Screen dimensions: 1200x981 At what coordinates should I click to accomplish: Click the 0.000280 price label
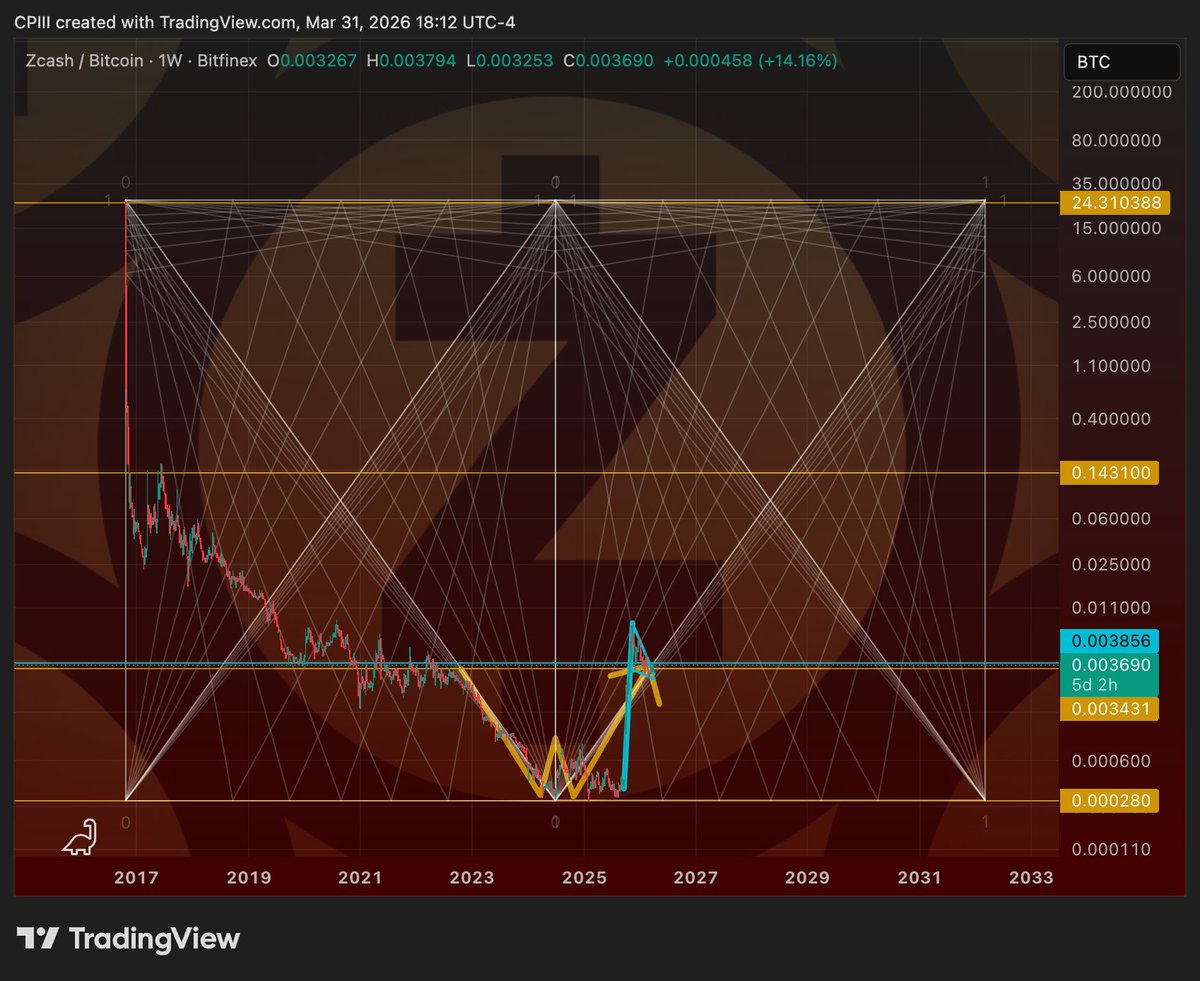1109,800
